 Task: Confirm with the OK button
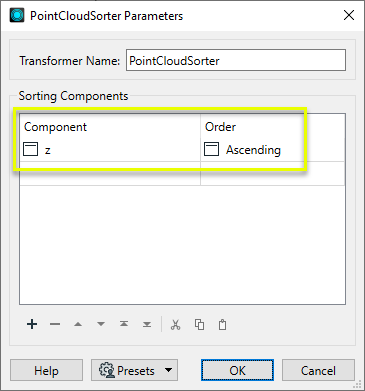pyautogui.click(x=237, y=370)
